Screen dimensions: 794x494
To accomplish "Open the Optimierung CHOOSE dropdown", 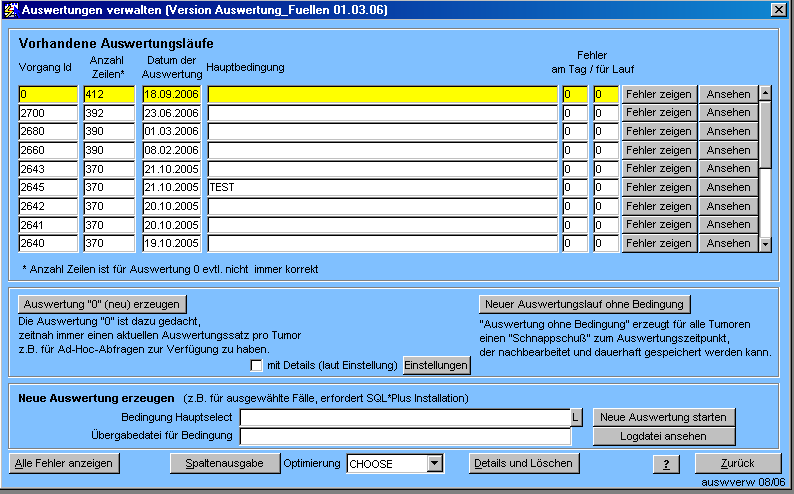I will 434,464.
